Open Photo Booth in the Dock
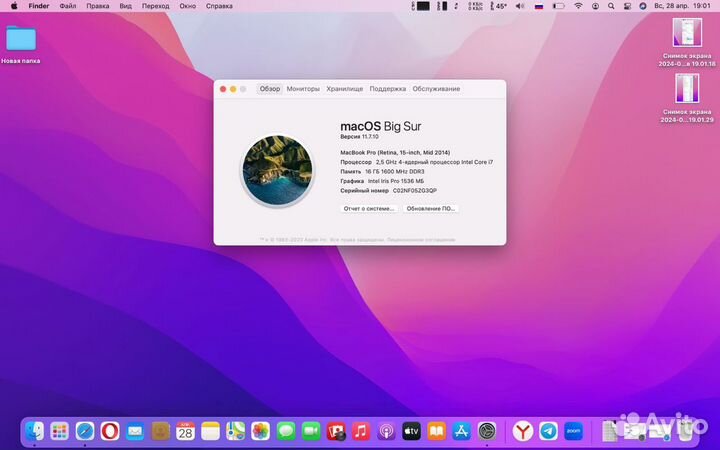 click(x=336, y=431)
